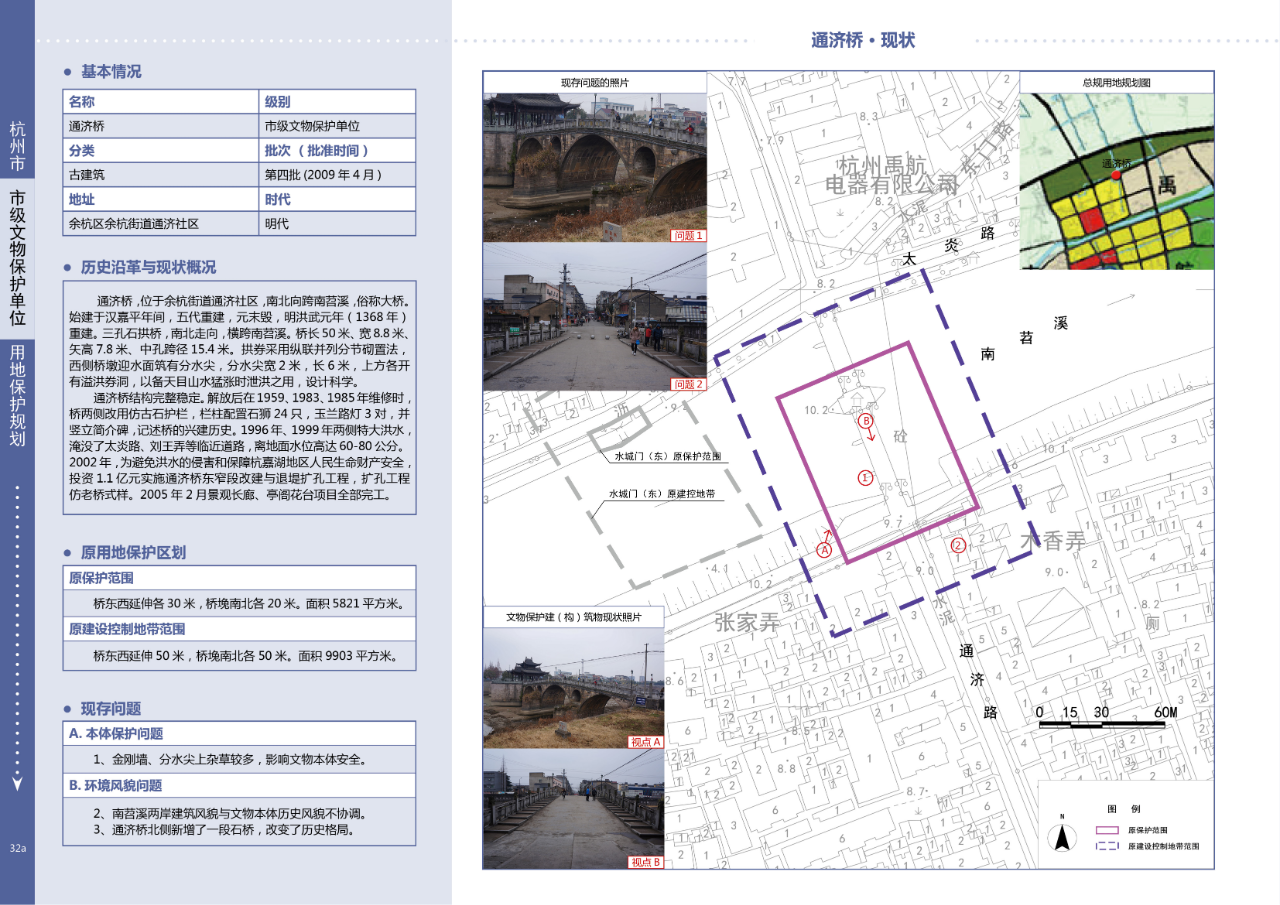Click the 总规用地规划图 thumbnail map

tap(1116, 181)
